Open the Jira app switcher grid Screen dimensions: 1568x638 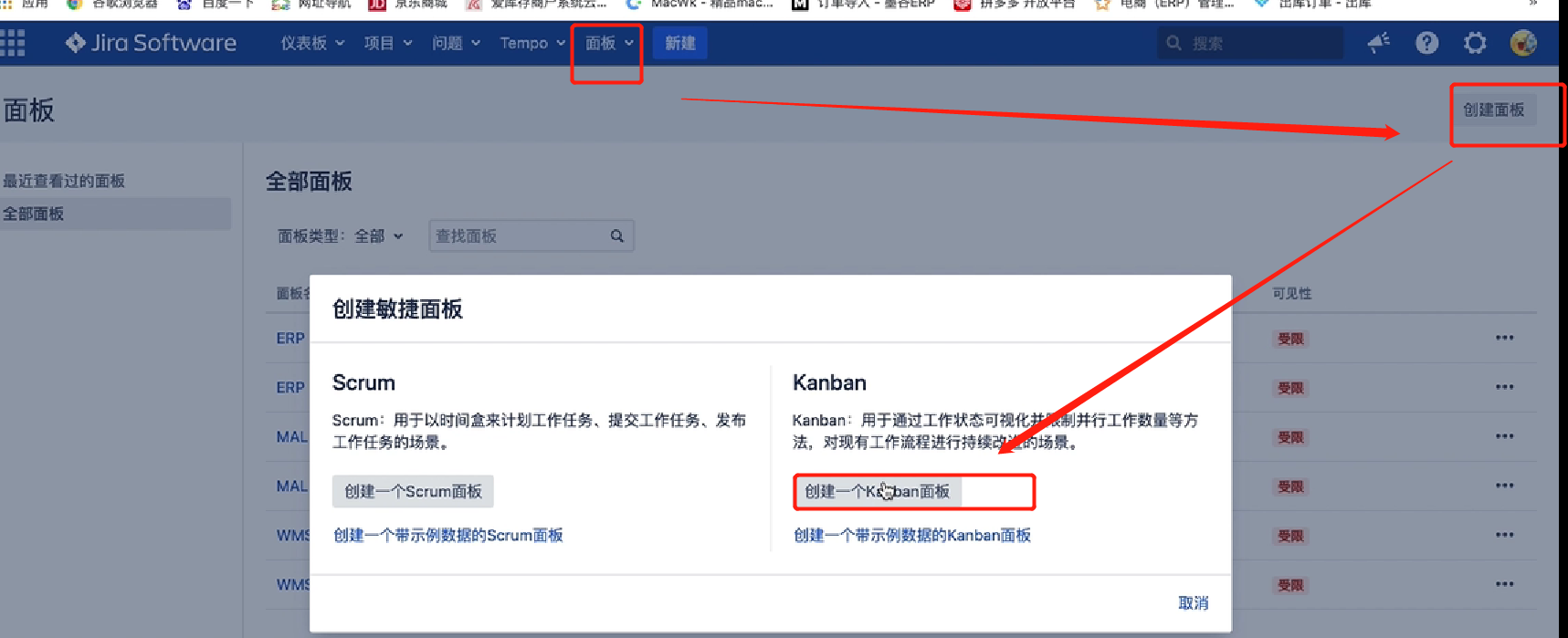(13, 43)
